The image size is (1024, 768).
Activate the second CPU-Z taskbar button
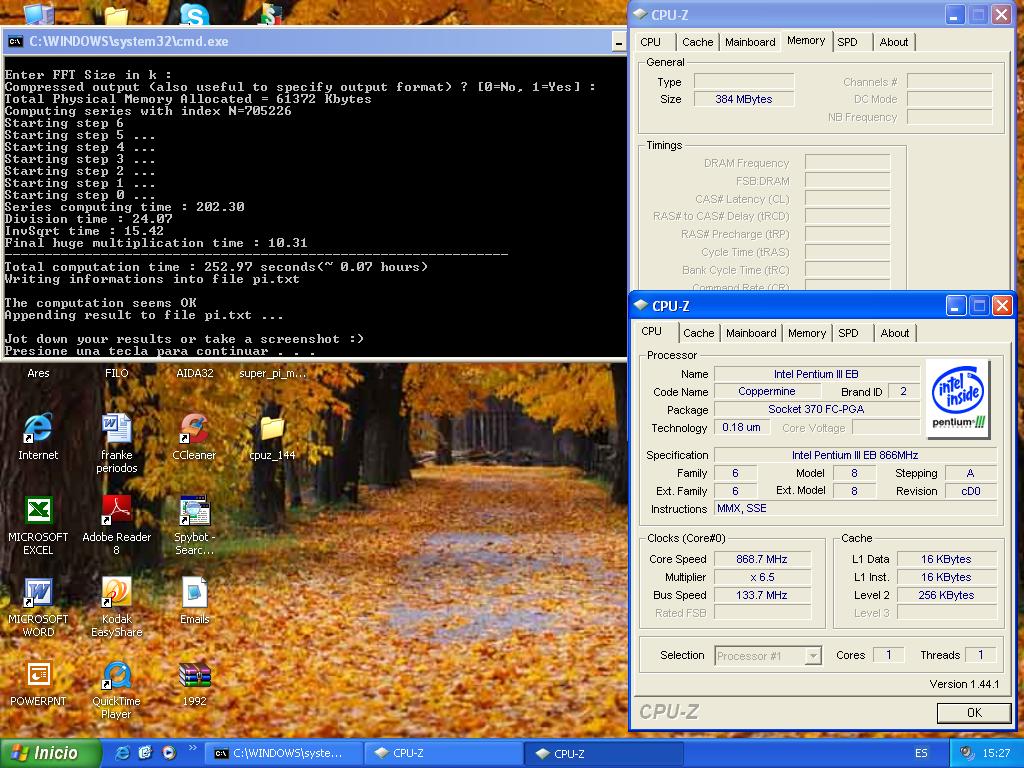[x=604, y=753]
